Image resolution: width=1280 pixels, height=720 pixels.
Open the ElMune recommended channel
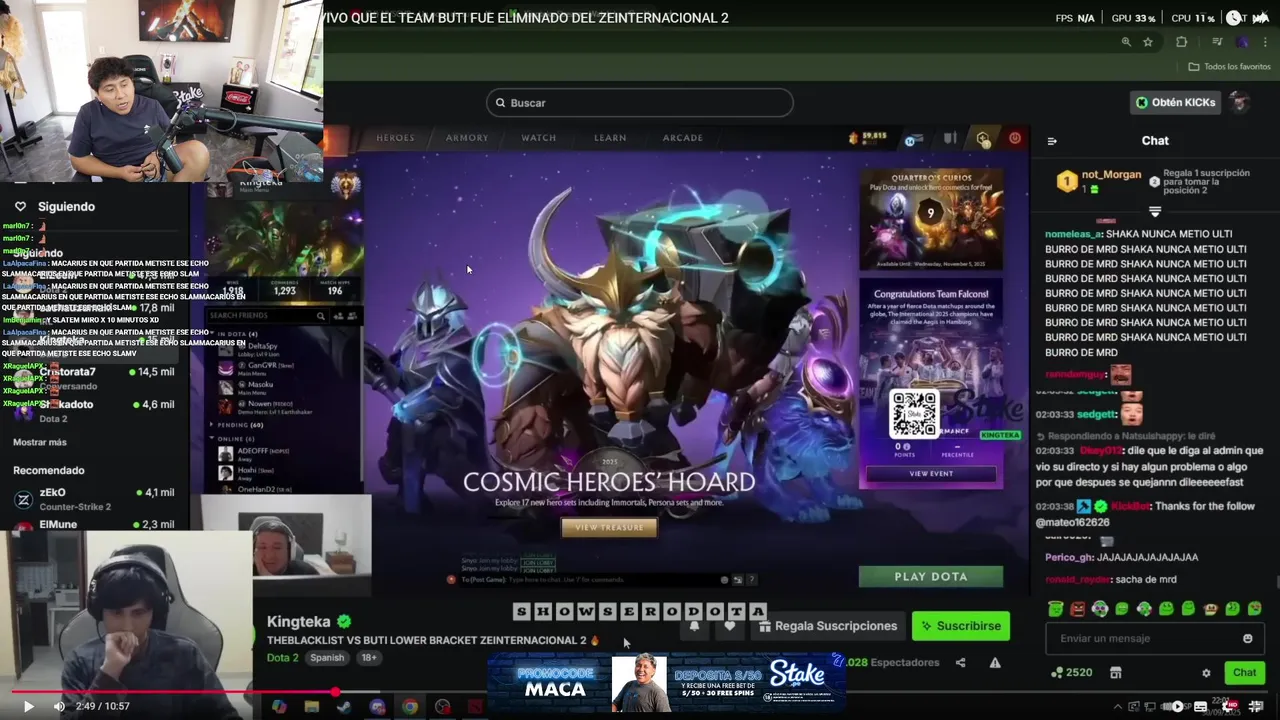(x=95, y=524)
